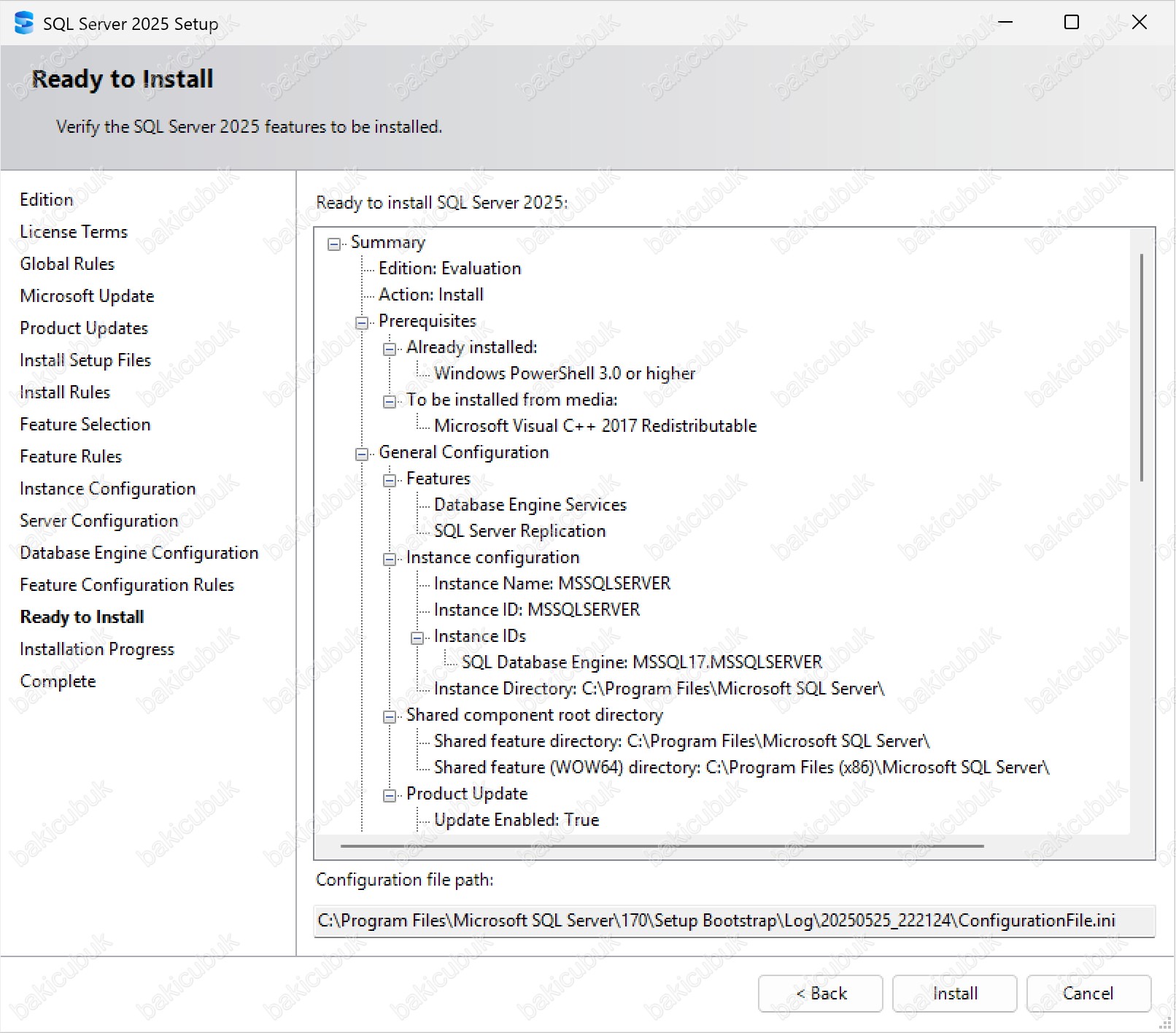Select the Global Rules step
1176x1033 pixels.
click(67, 264)
